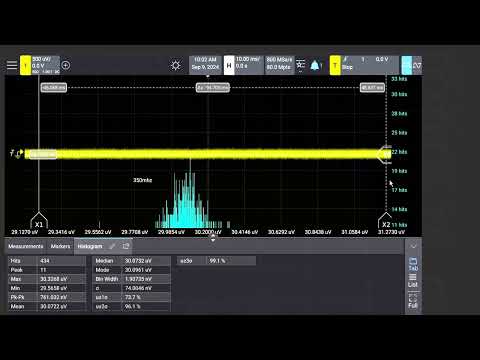The height and width of the screenshot is (360, 480).
Task: Click the cyan run control button
Action: [x=406, y=65]
